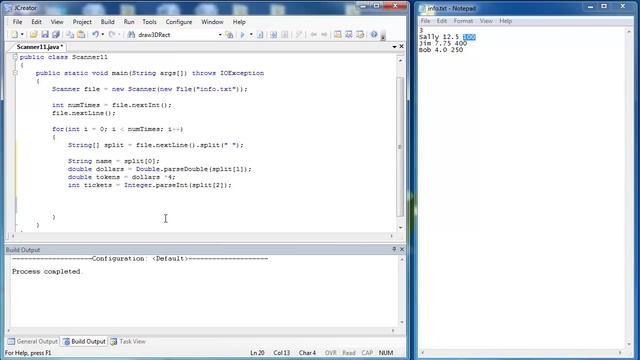Click the third workspace view panel icon
Screen dimensions: 640x360
(x=360, y=35)
